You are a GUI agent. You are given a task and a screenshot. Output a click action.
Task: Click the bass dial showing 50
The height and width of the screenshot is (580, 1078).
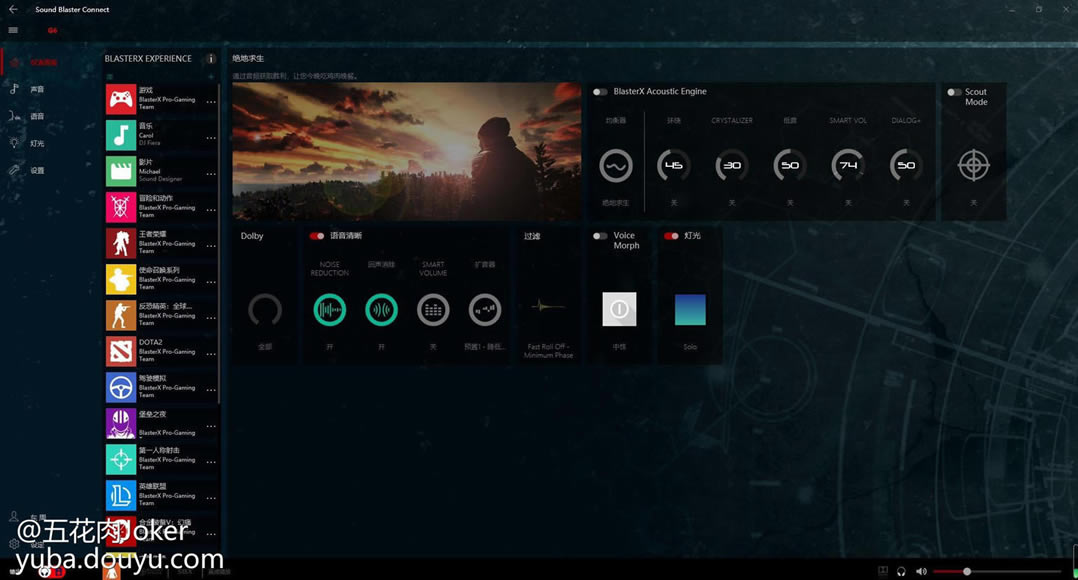click(x=790, y=166)
